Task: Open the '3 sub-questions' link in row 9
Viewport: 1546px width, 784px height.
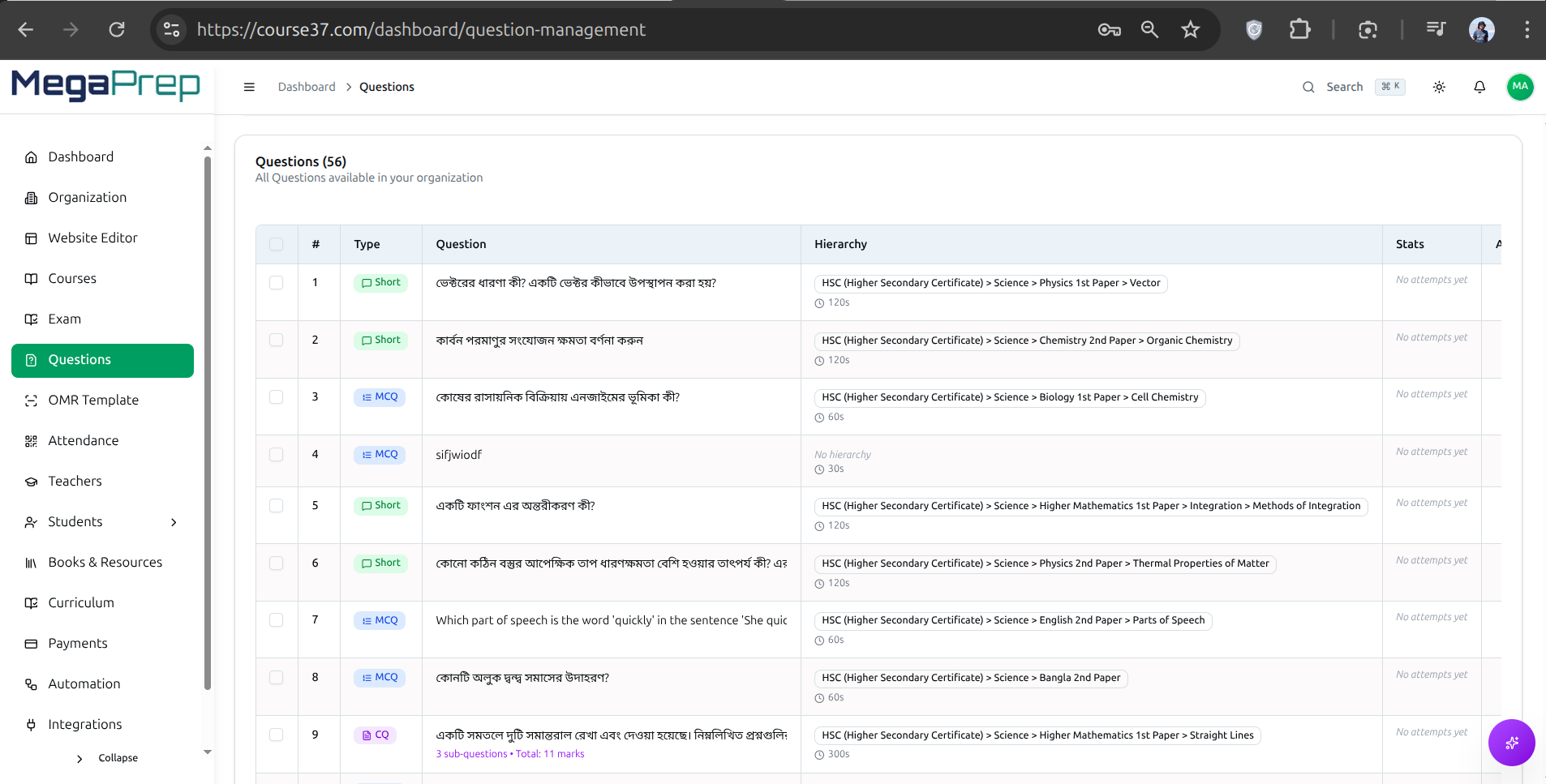Action: 471,754
